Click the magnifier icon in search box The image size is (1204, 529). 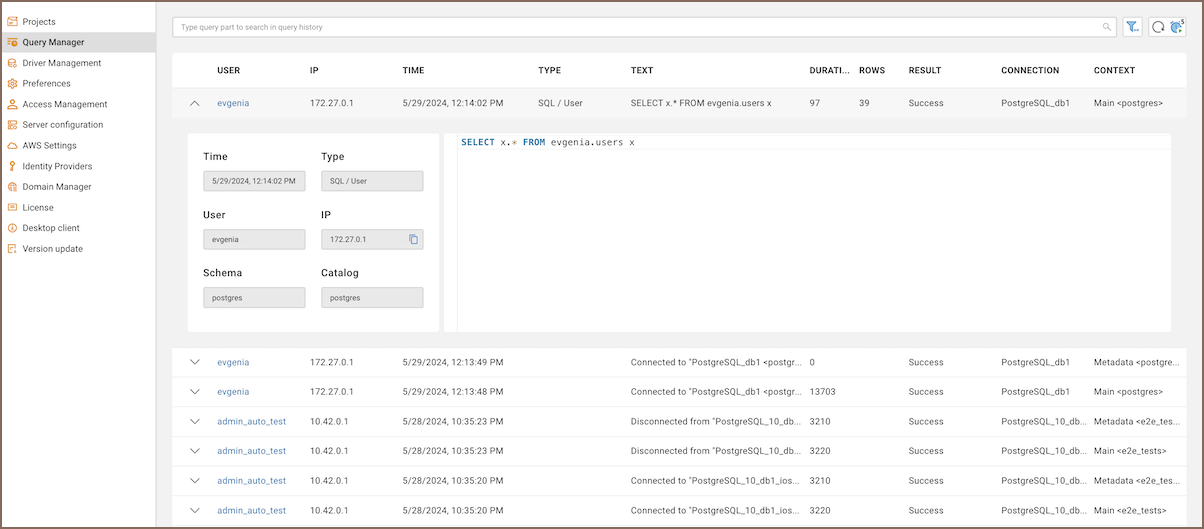point(1107,27)
